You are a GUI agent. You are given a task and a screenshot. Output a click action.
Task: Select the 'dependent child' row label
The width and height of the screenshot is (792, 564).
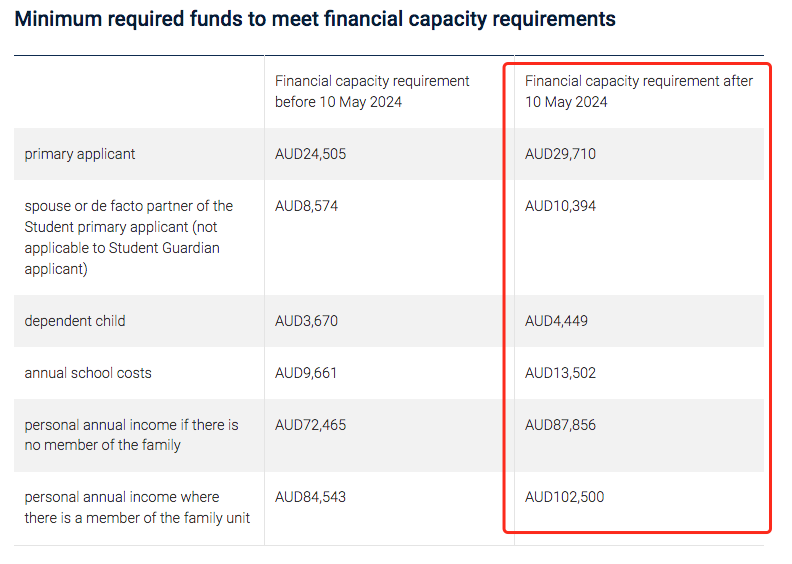coord(75,321)
